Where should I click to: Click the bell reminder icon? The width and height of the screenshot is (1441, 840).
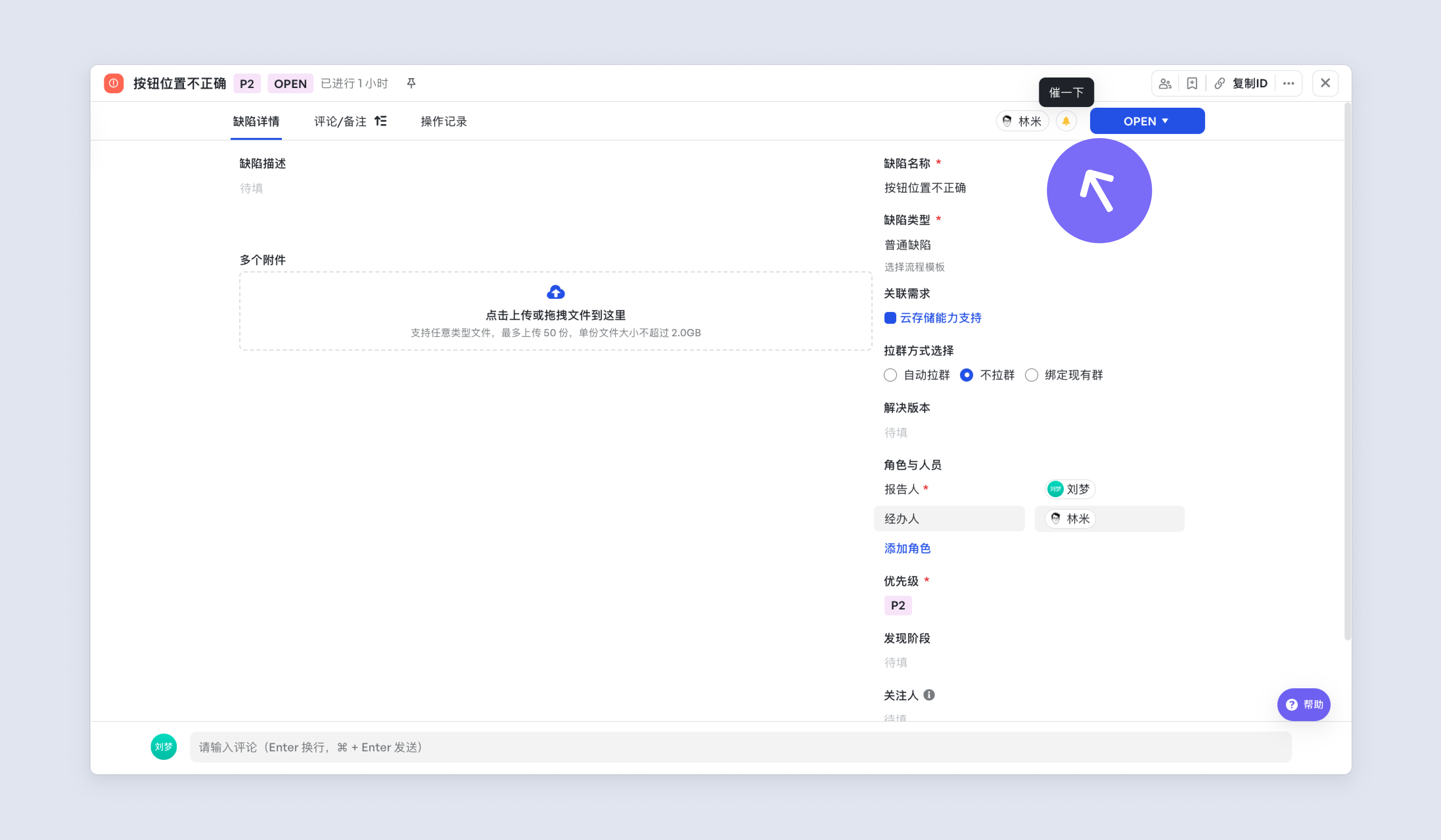[x=1066, y=121]
